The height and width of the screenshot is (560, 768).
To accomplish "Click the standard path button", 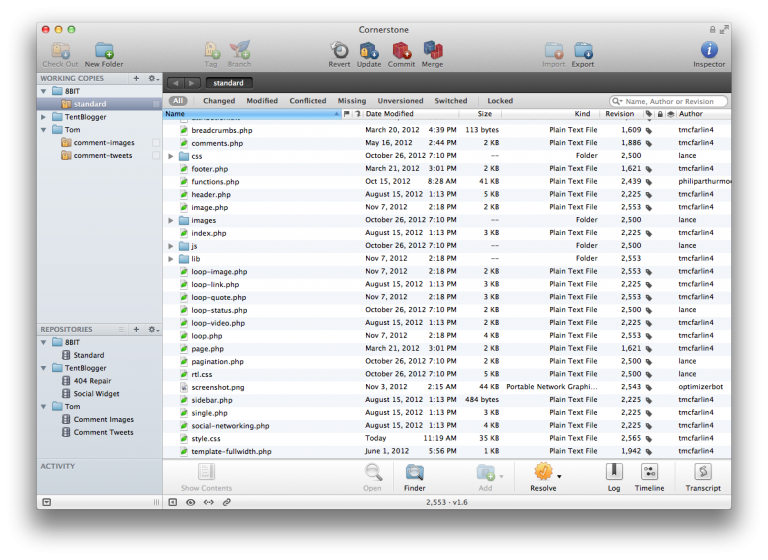I will click(x=229, y=83).
